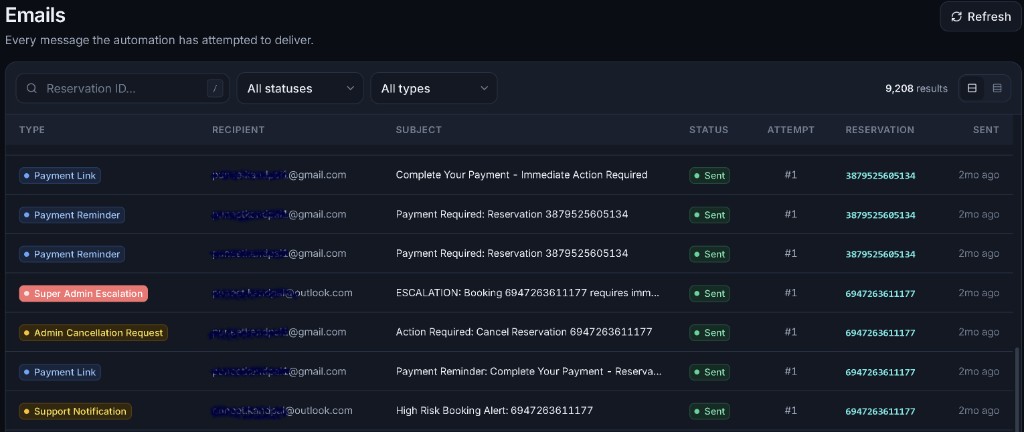1024x432 pixels.
Task: Open reservation 6947263611177 in the Support Notification row
Action: 880,411
